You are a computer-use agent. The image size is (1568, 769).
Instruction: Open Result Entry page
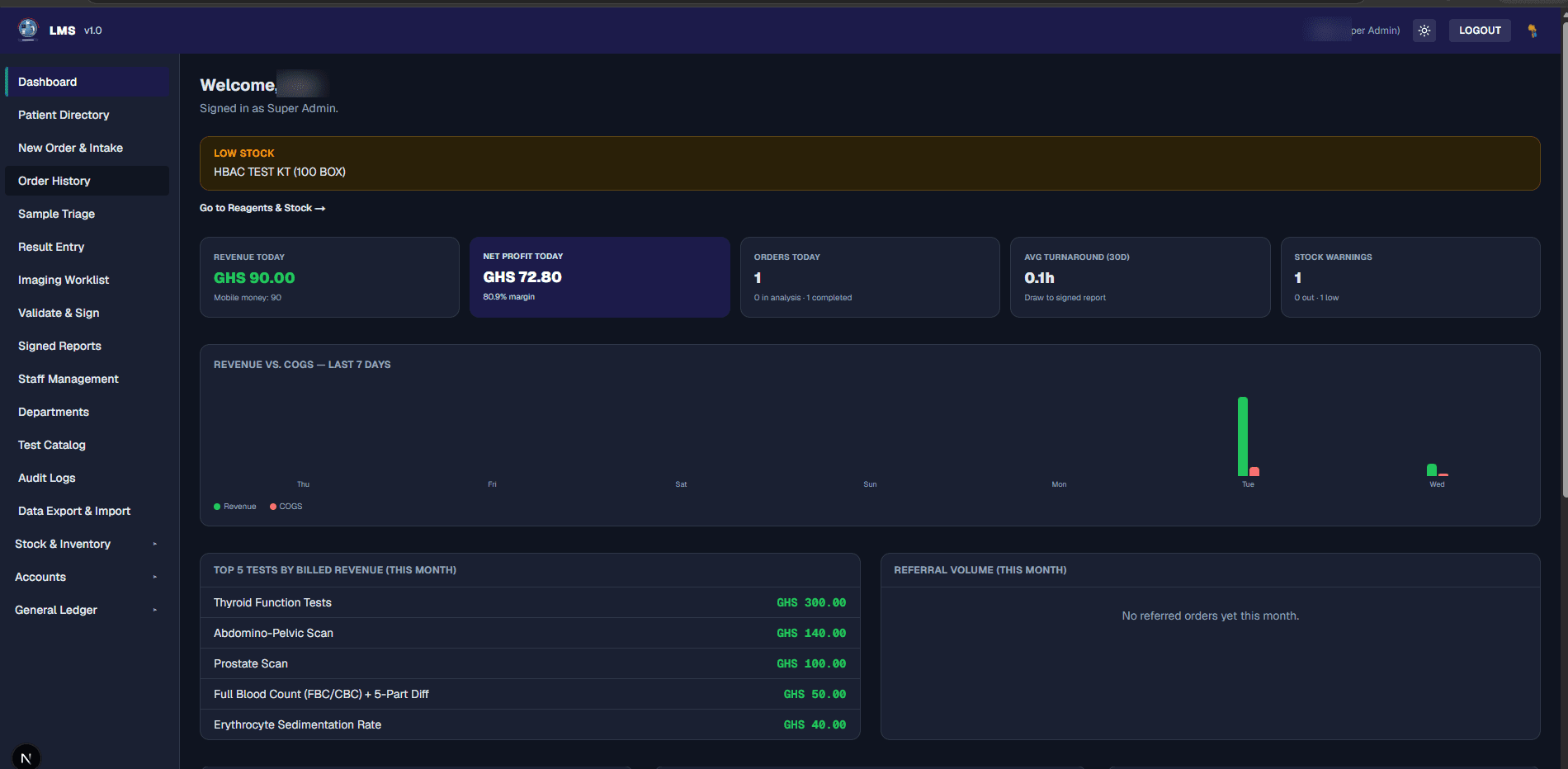[x=87, y=247]
